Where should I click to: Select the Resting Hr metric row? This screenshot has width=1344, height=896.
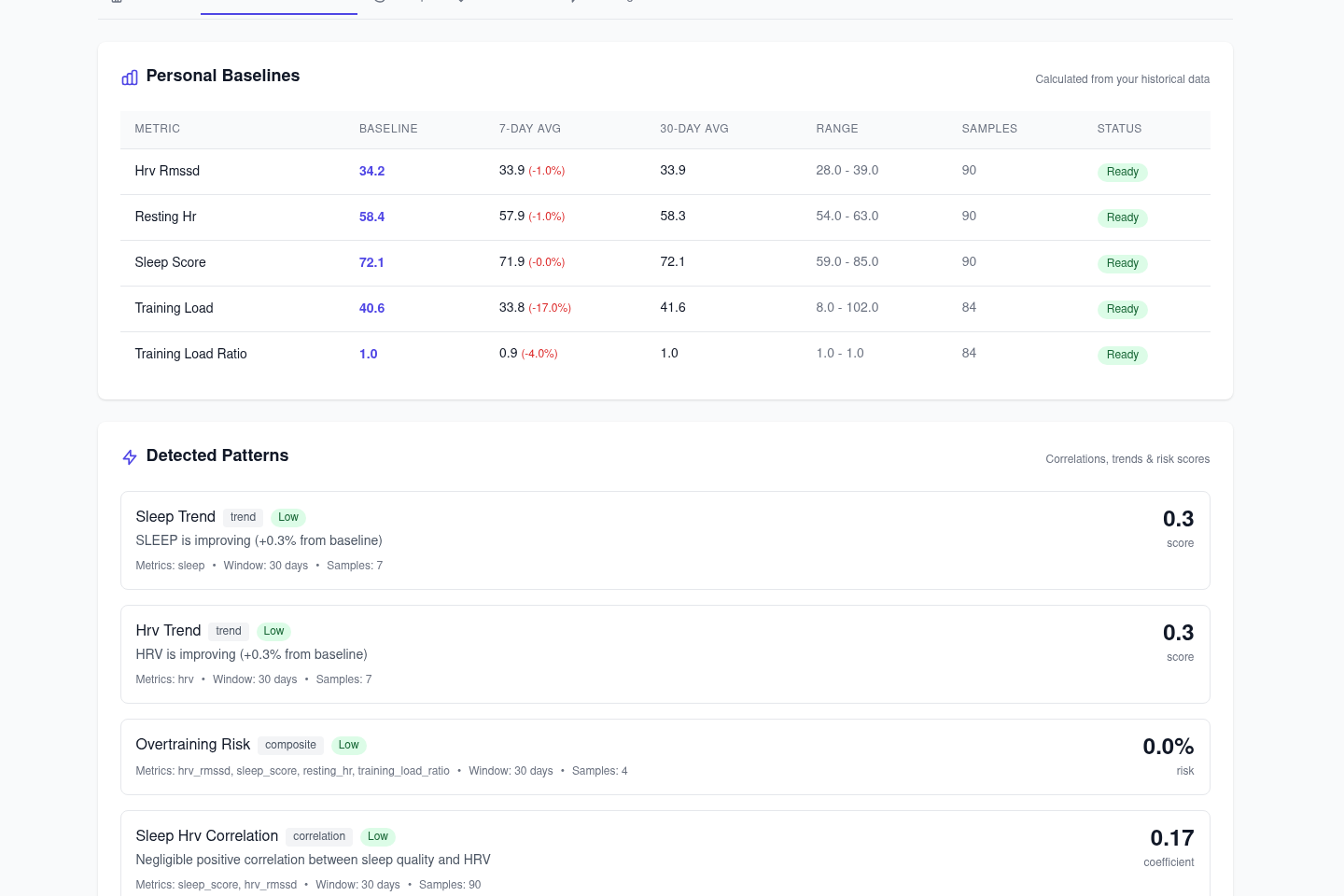tap(665, 217)
